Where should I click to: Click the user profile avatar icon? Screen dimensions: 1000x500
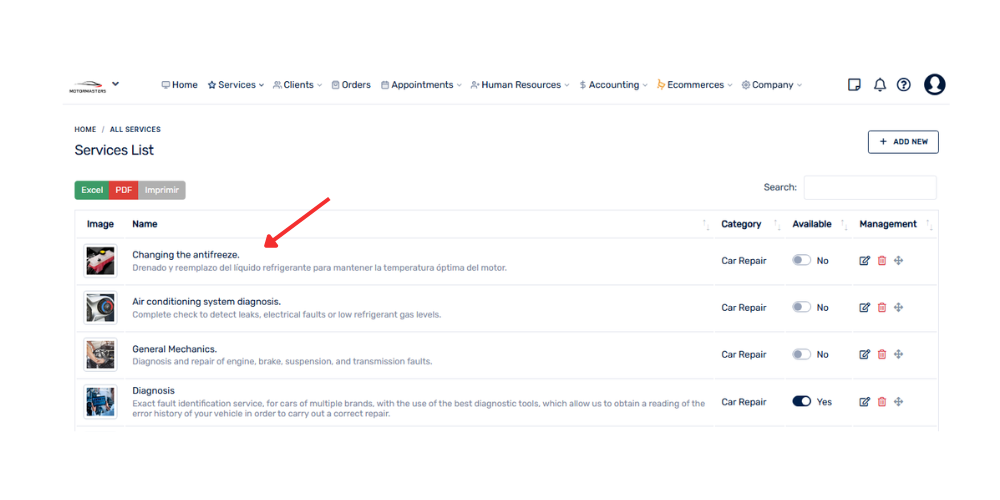click(x=934, y=85)
